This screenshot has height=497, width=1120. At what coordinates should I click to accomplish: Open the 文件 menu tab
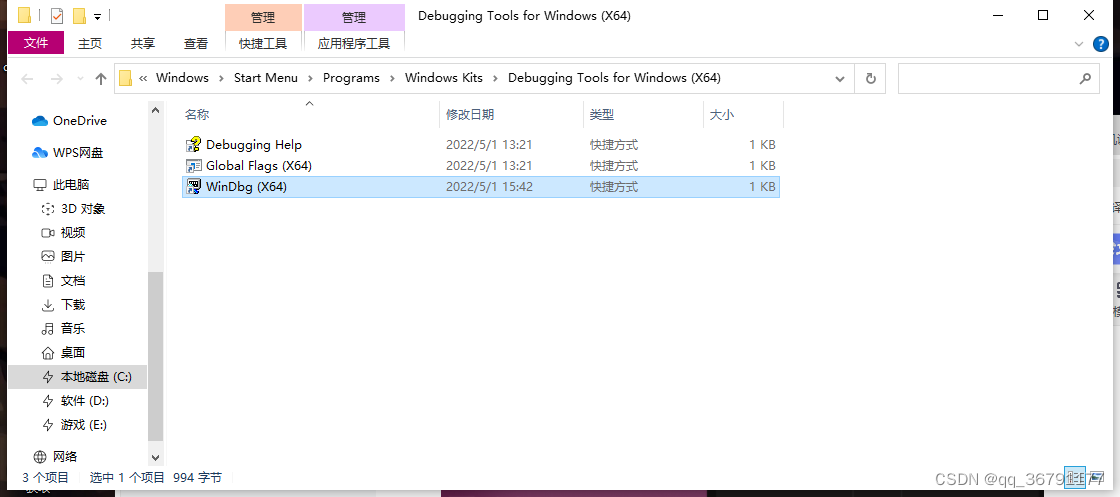click(36, 43)
